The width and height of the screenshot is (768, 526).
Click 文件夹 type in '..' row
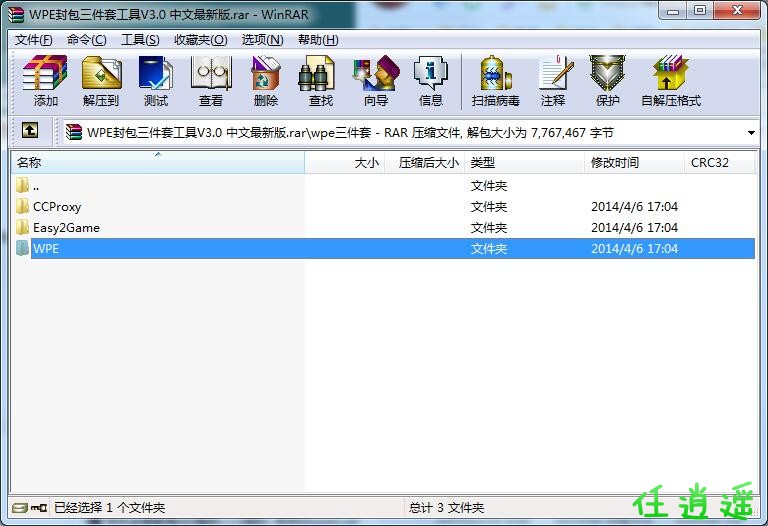tap(488, 186)
